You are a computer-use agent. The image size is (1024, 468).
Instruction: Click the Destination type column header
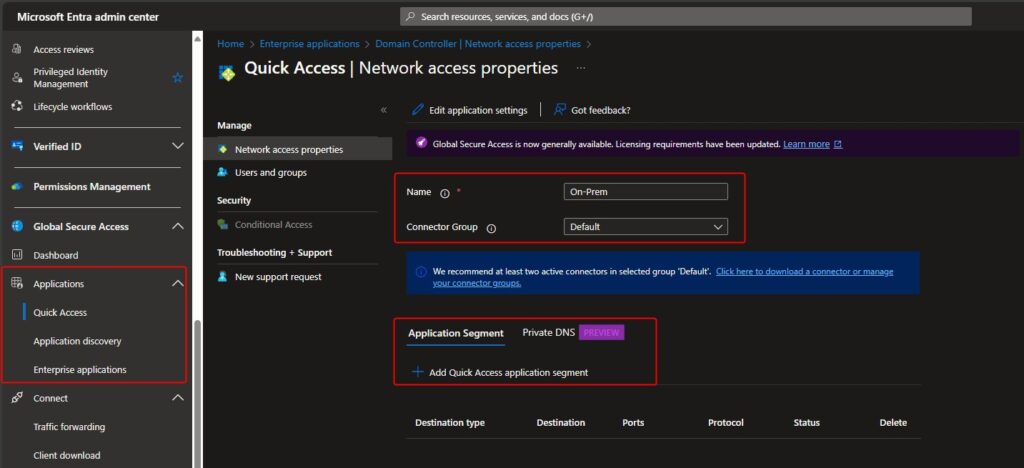pyautogui.click(x=450, y=423)
